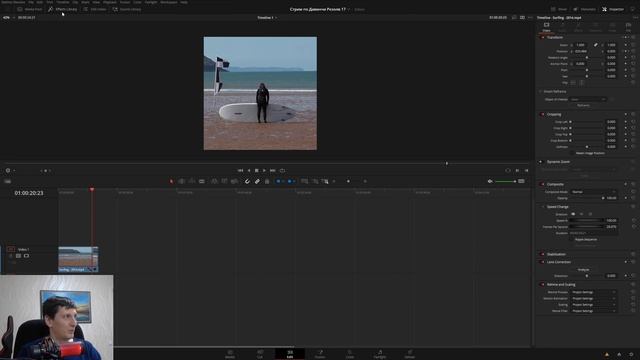Toggle the Dynamic Zoom enable switch

point(542,162)
